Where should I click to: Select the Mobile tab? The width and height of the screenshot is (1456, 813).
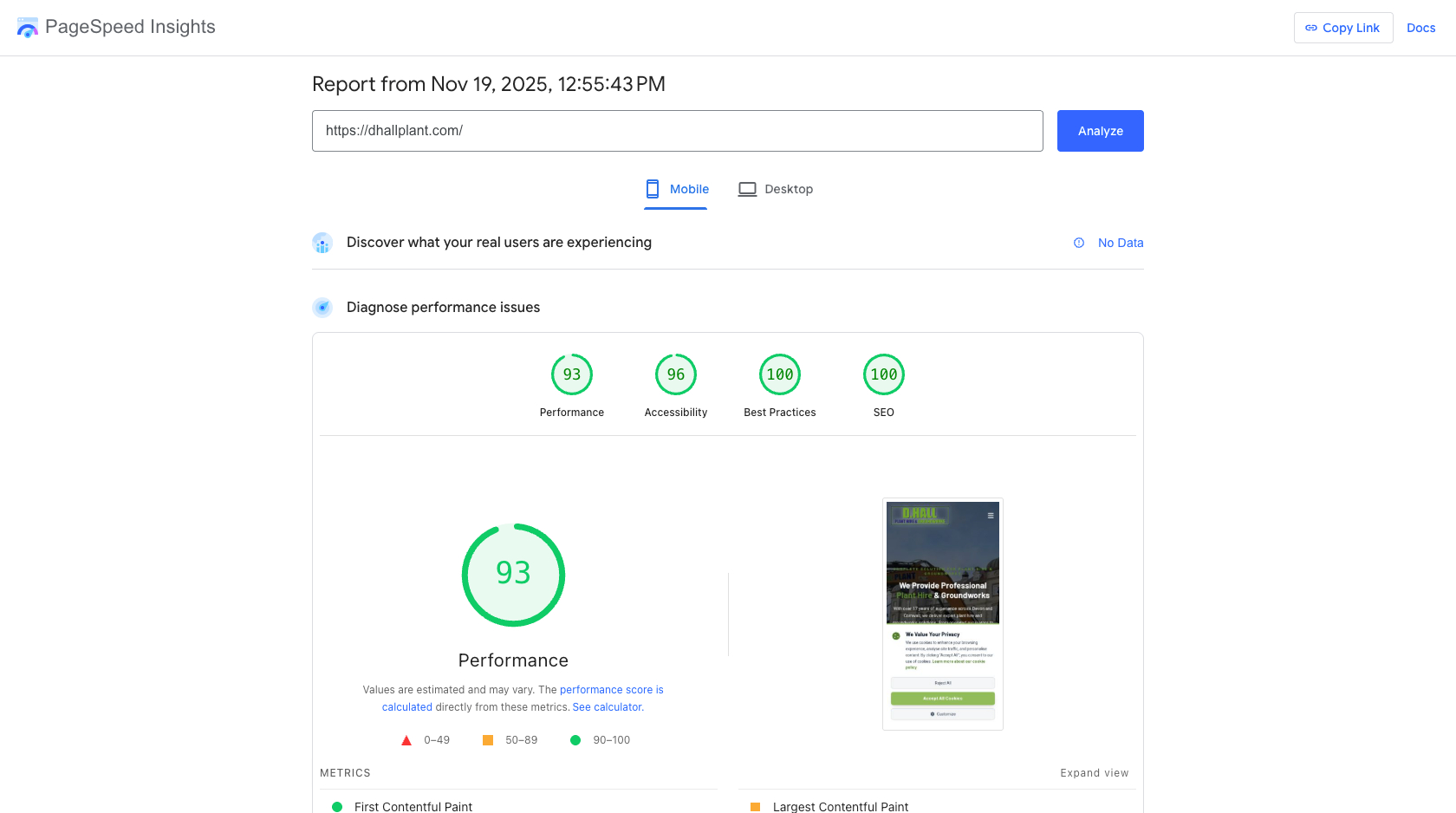click(x=676, y=189)
